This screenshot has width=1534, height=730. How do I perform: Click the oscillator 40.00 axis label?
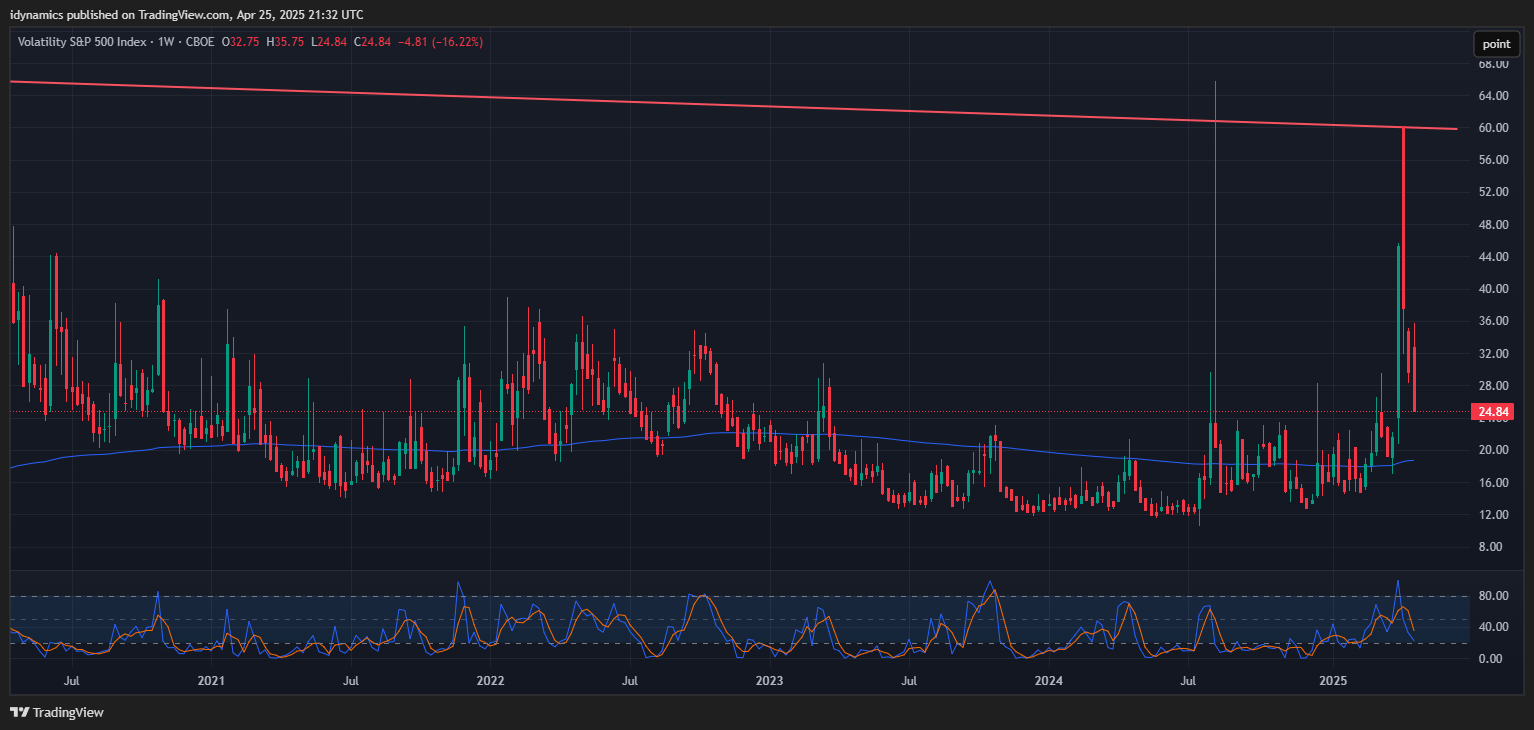click(1493, 627)
